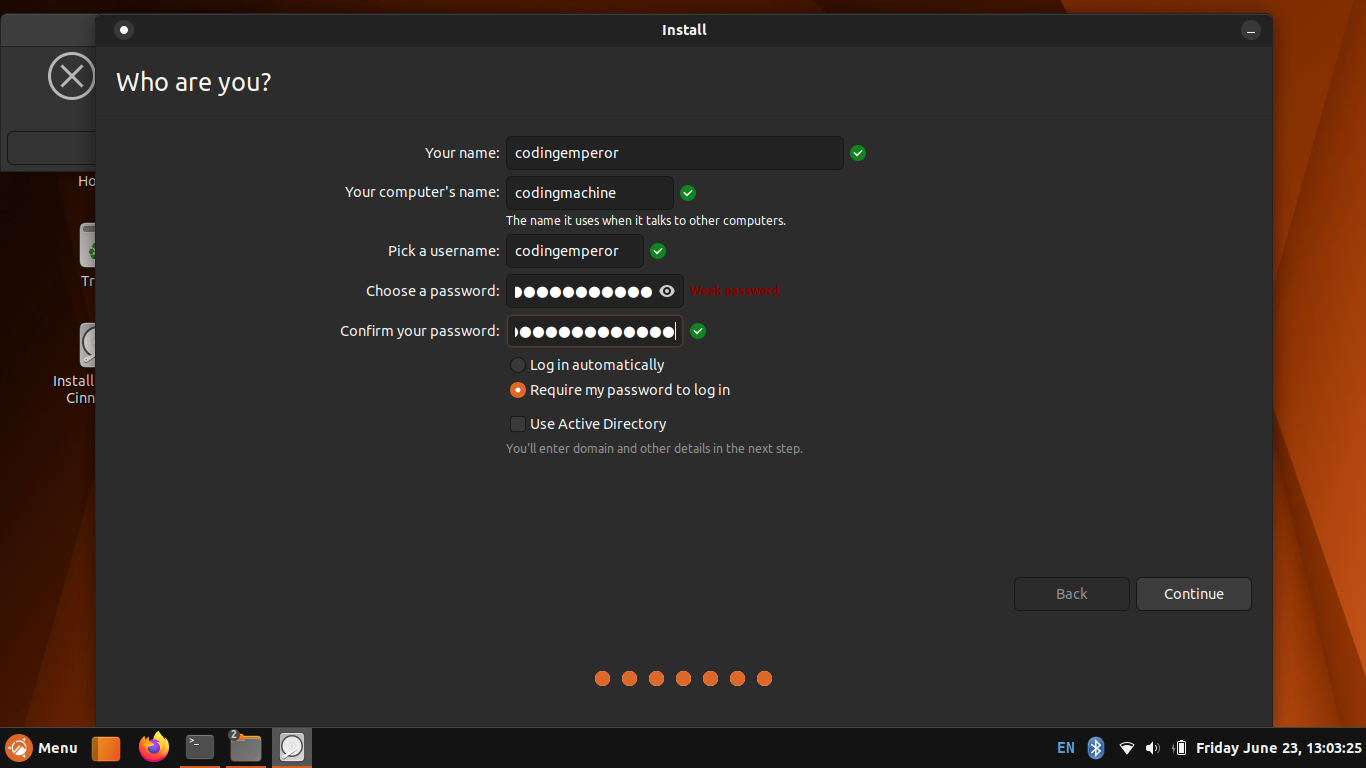Screen dimensions: 1366x768
Task: Open the Menu button in taskbar
Action: (x=42, y=748)
